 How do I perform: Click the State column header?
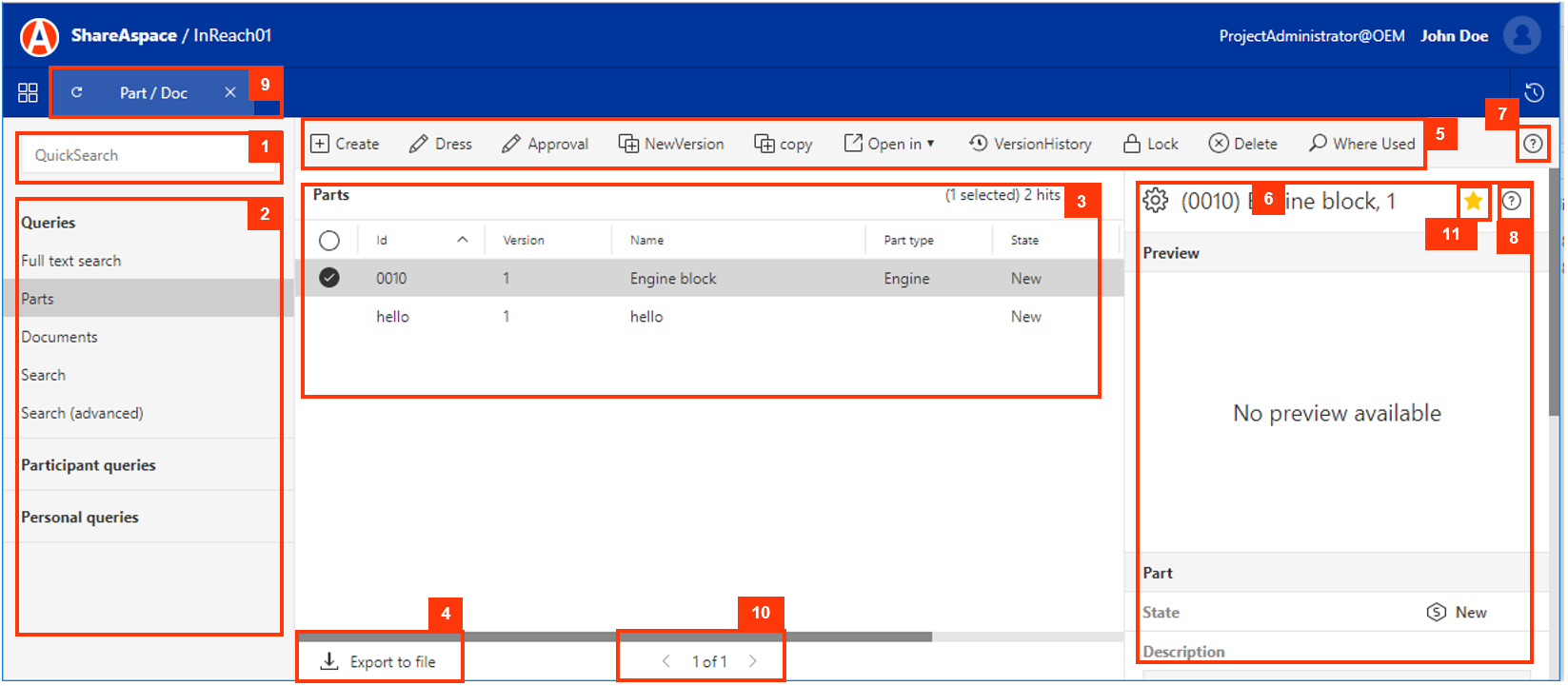pos(1024,240)
